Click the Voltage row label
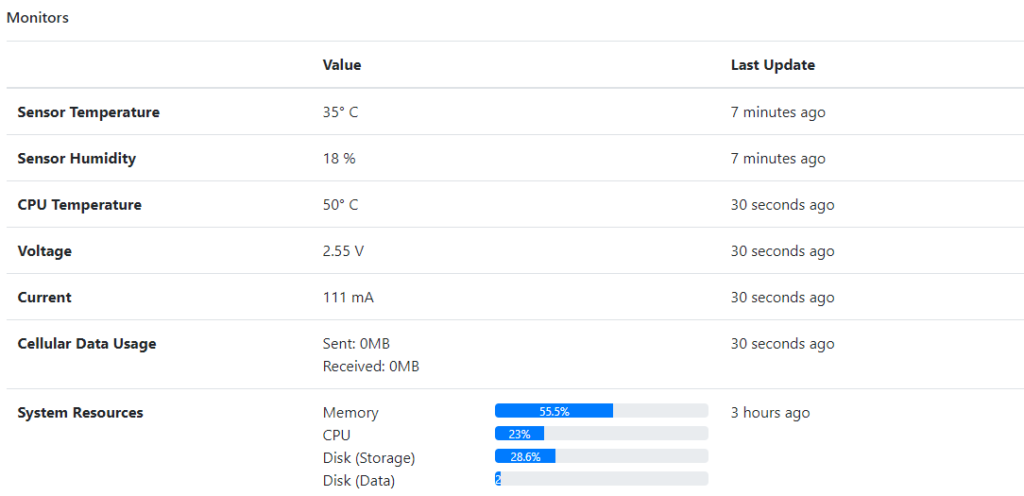Screen dimensions: 1024x496 pyautogui.click(x=44, y=251)
